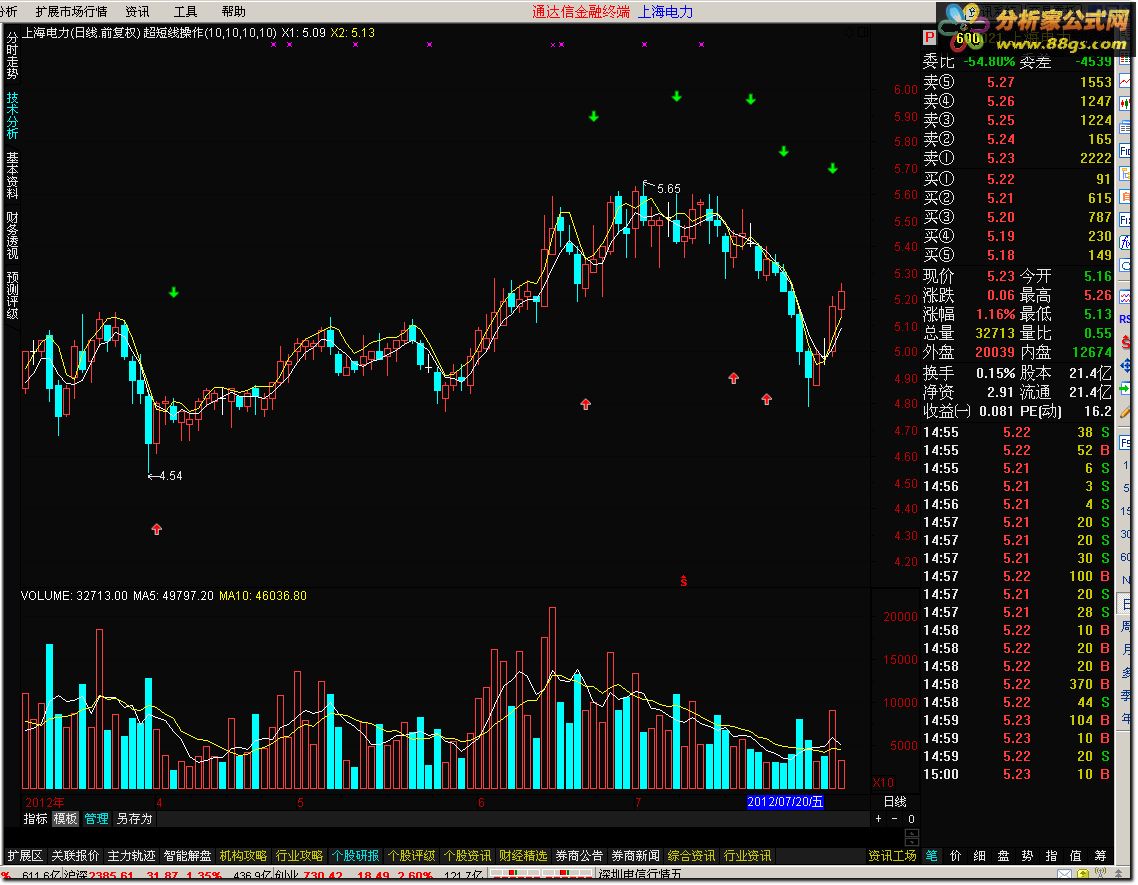
Task: Open the 基本资料 side tab
Action: [x=12, y=175]
